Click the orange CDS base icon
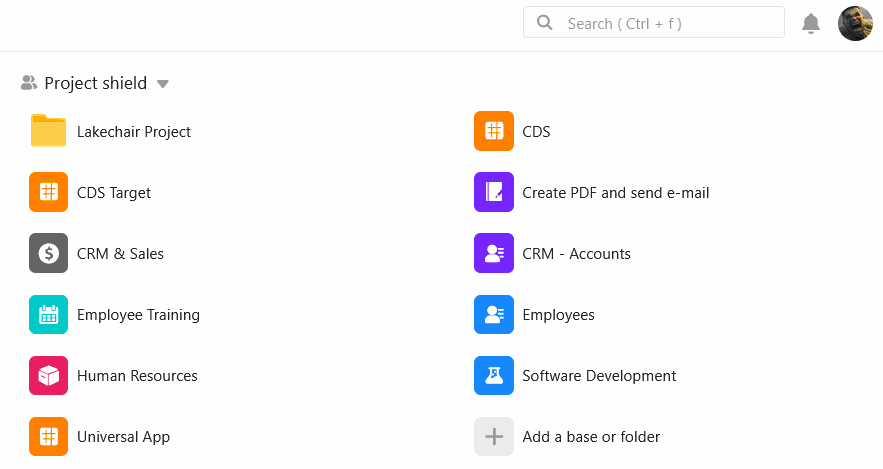883x469 pixels. coord(493,131)
